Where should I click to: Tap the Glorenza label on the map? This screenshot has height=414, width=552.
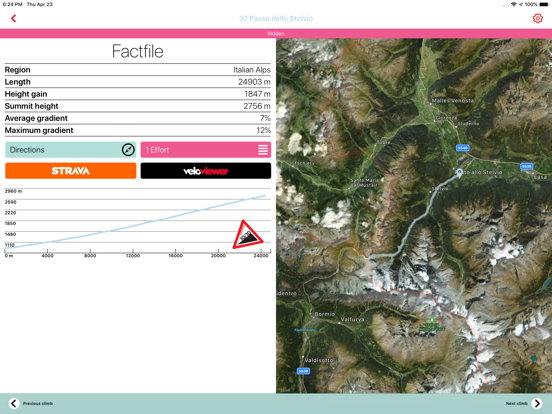[x=446, y=118]
